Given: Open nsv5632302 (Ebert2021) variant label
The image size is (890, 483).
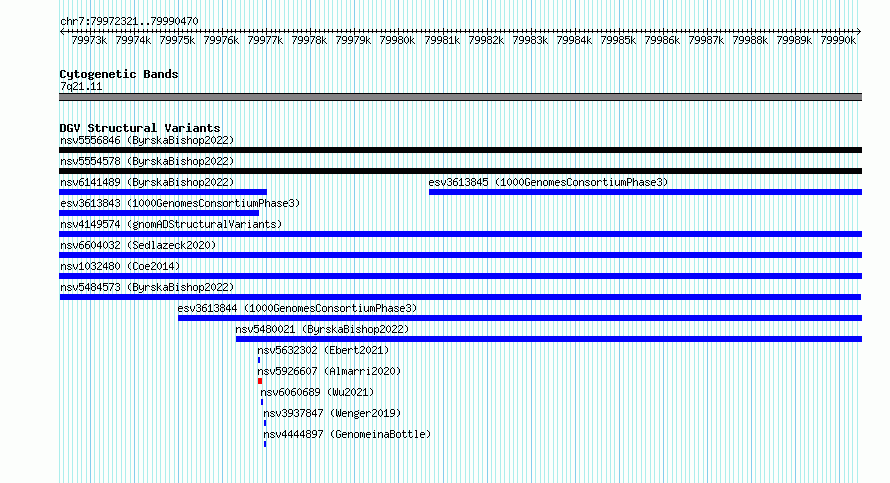Looking at the screenshot, I should 324,350.
